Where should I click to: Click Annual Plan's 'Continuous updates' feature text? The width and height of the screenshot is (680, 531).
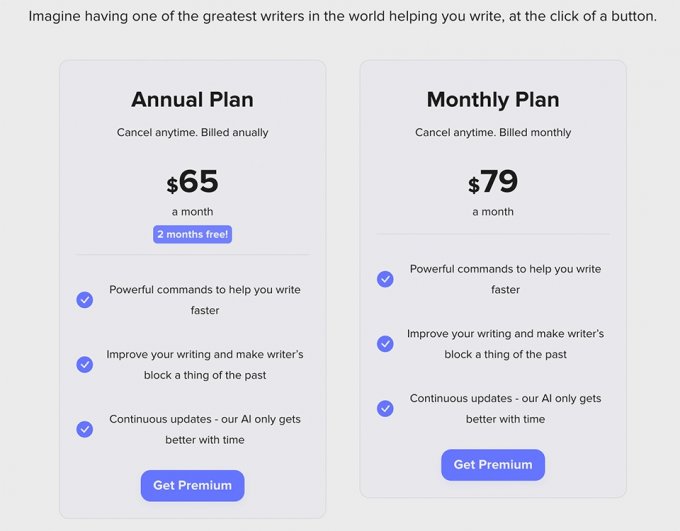pos(205,429)
